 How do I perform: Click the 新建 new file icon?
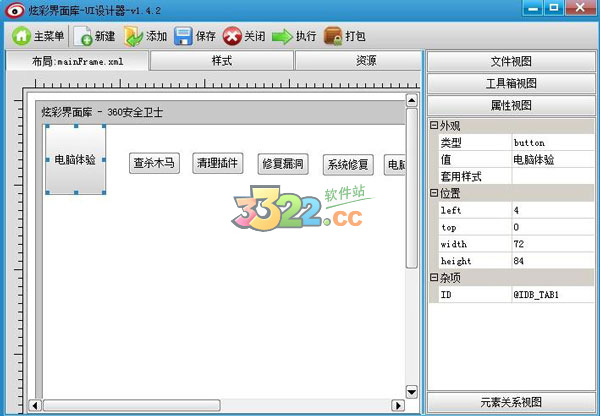(x=83, y=36)
